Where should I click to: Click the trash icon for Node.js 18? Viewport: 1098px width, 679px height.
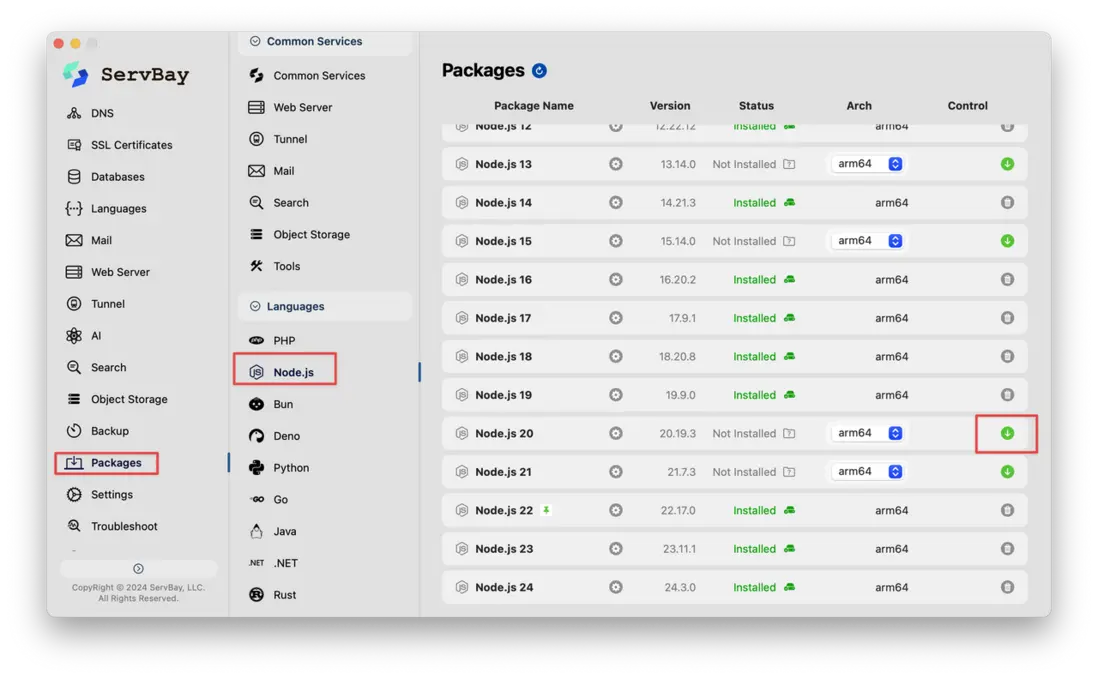[1007, 357]
